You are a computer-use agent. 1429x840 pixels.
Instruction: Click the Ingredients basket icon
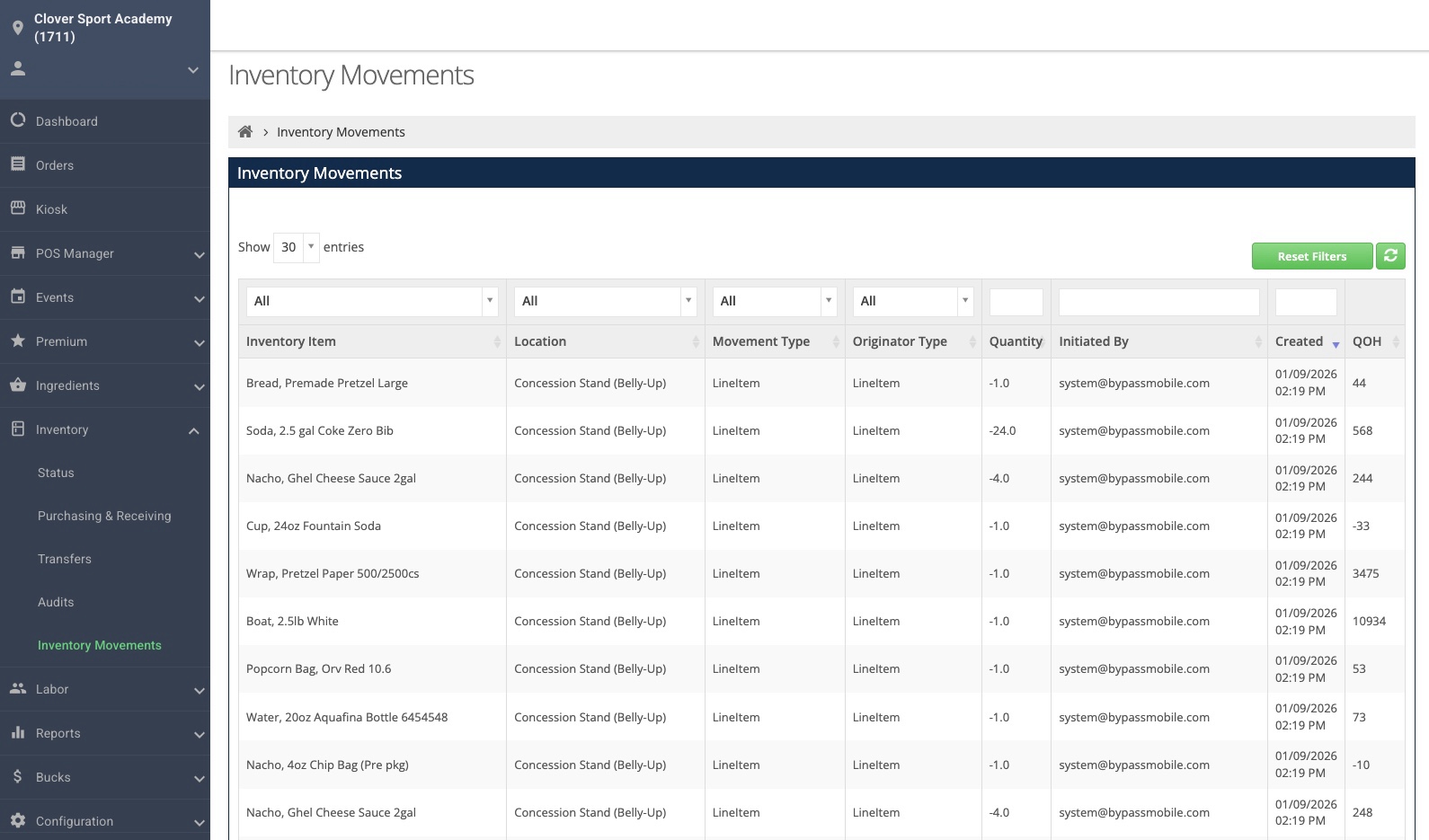click(x=18, y=385)
